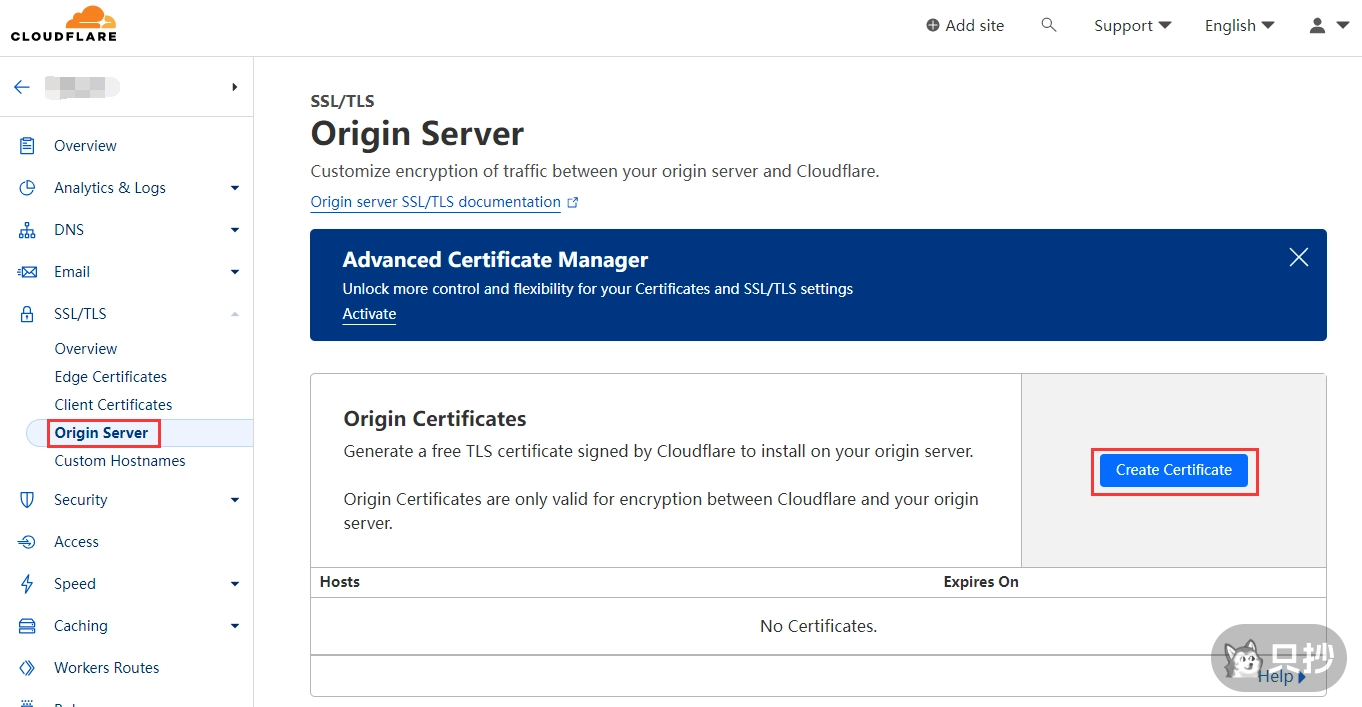Expand the Analytics & Logs section

pos(234,188)
